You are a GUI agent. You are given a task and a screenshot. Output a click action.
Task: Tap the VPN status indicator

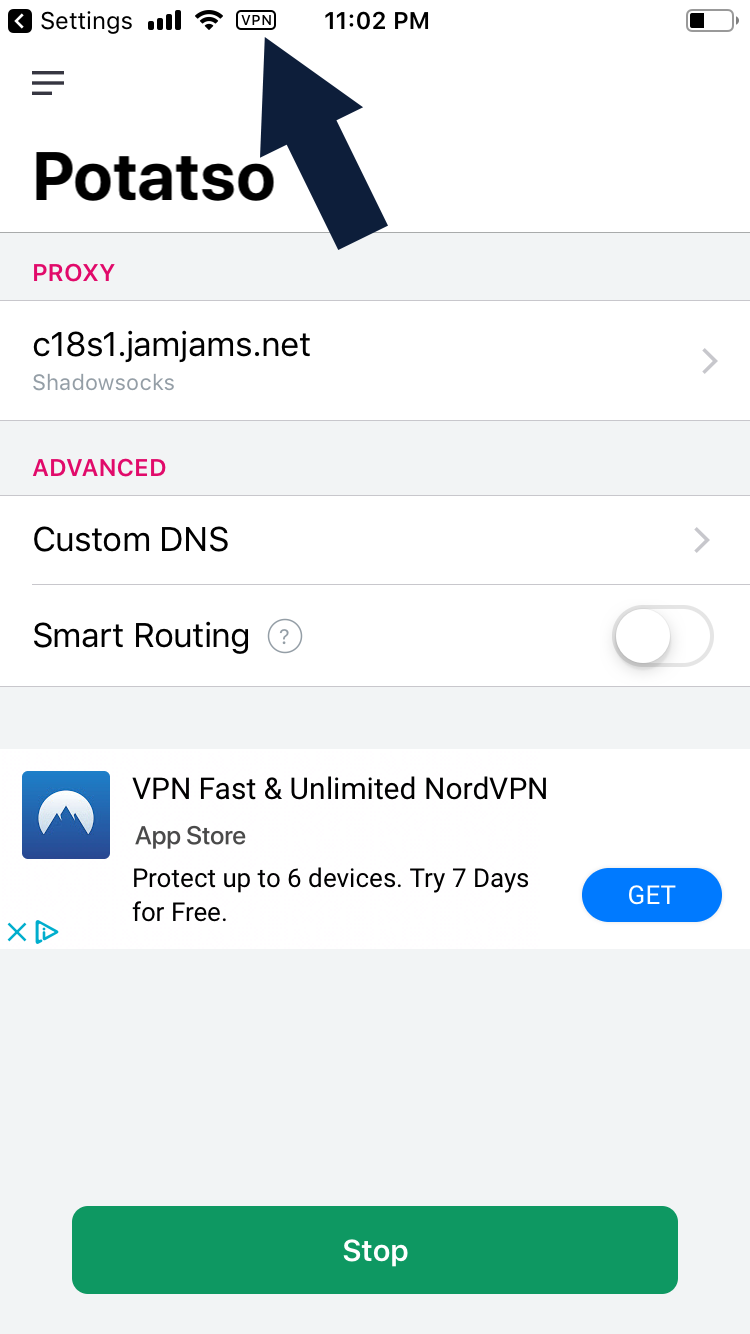coord(256,20)
